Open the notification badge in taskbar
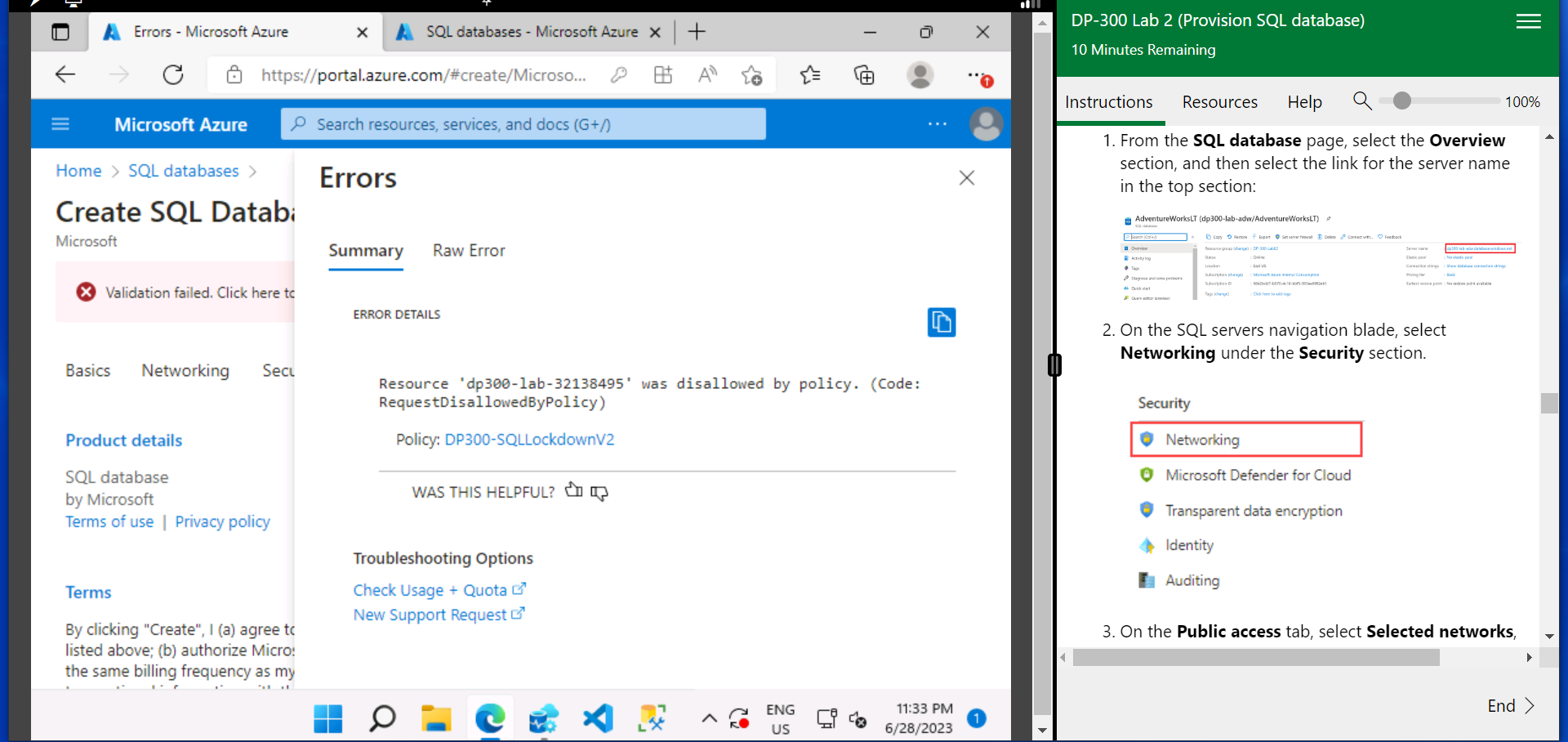This screenshot has height=742, width=1568. click(x=976, y=718)
